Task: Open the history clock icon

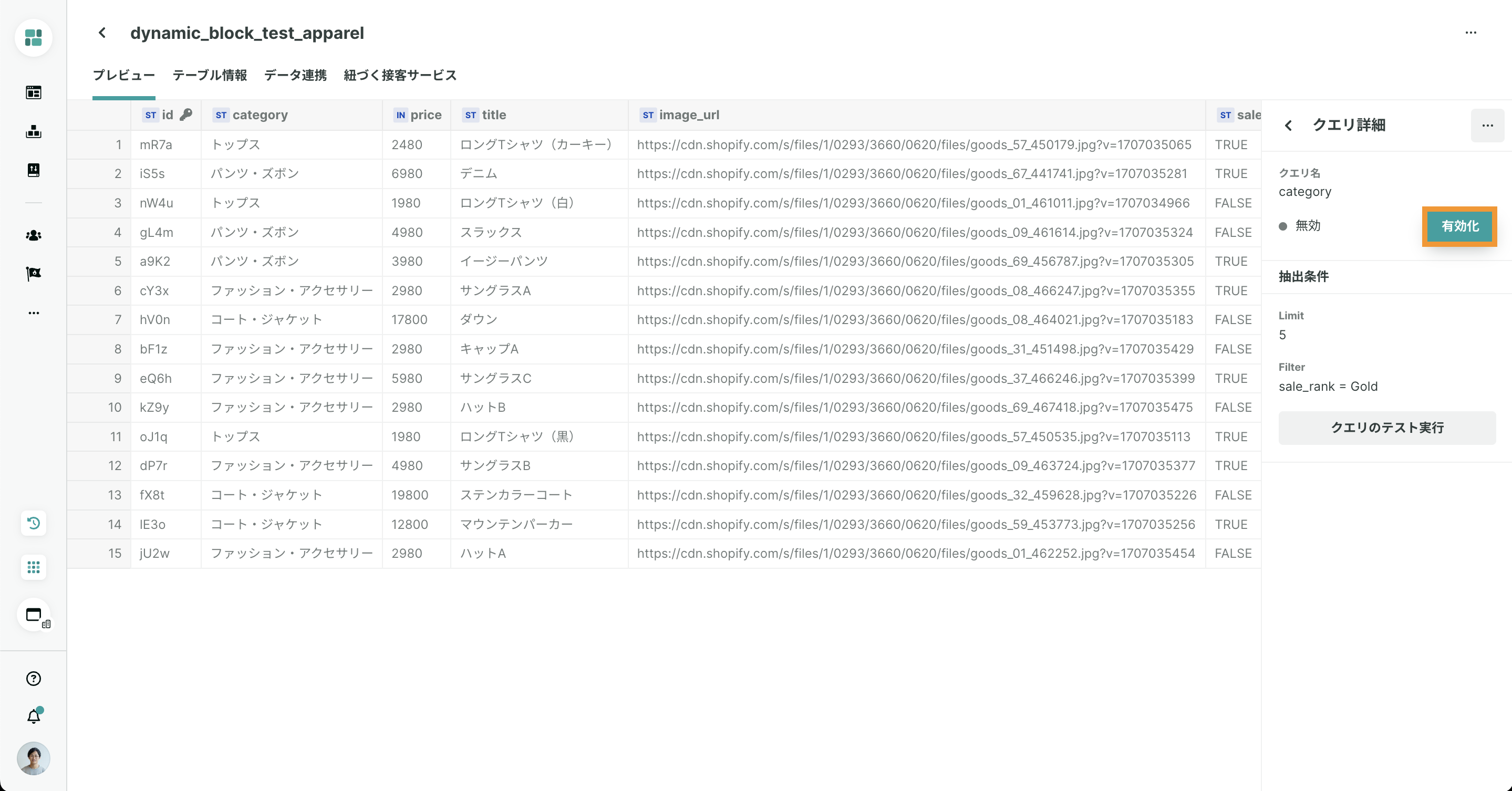Action: click(34, 523)
